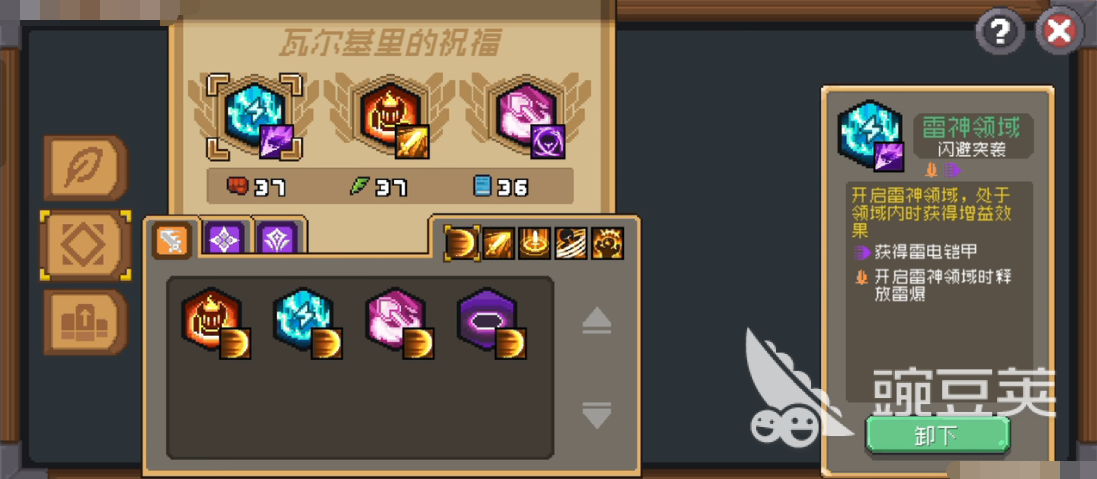Filter by the raised fist rune
The height and width of the screenshot is (479, 1097).
[x=607, y=243]
